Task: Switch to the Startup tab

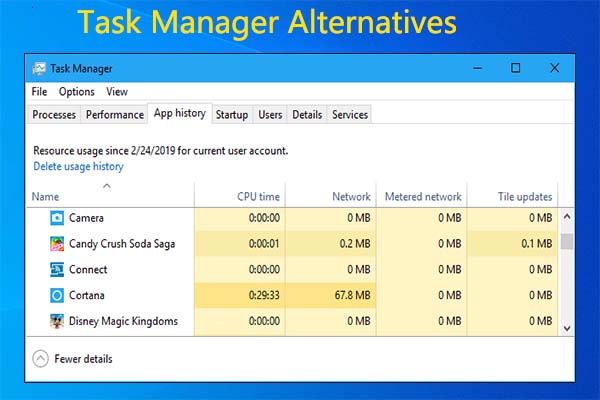Action: (232, 114)
